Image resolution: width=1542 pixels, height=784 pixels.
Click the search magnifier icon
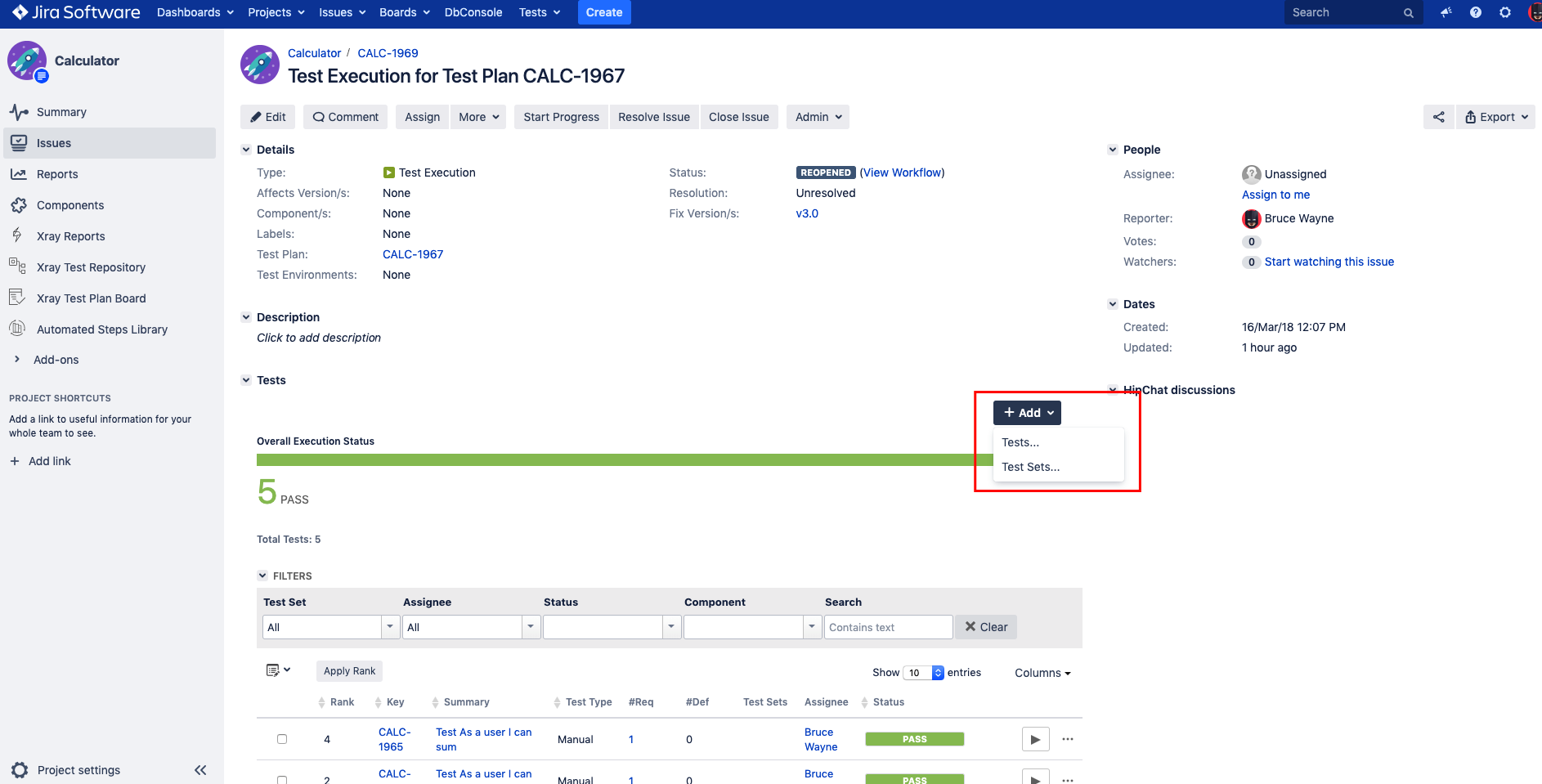coord(1409,13)
